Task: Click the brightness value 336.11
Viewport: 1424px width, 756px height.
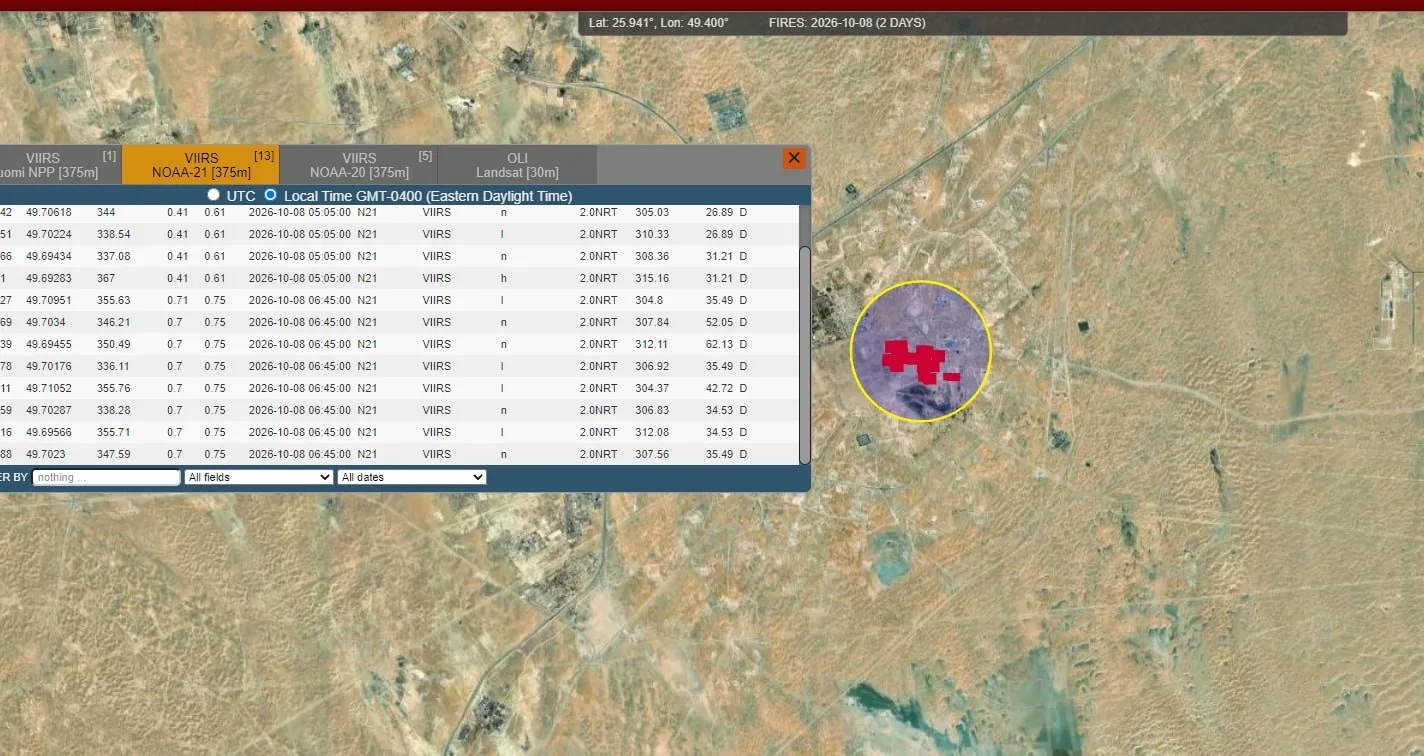Action: (113, 366)
